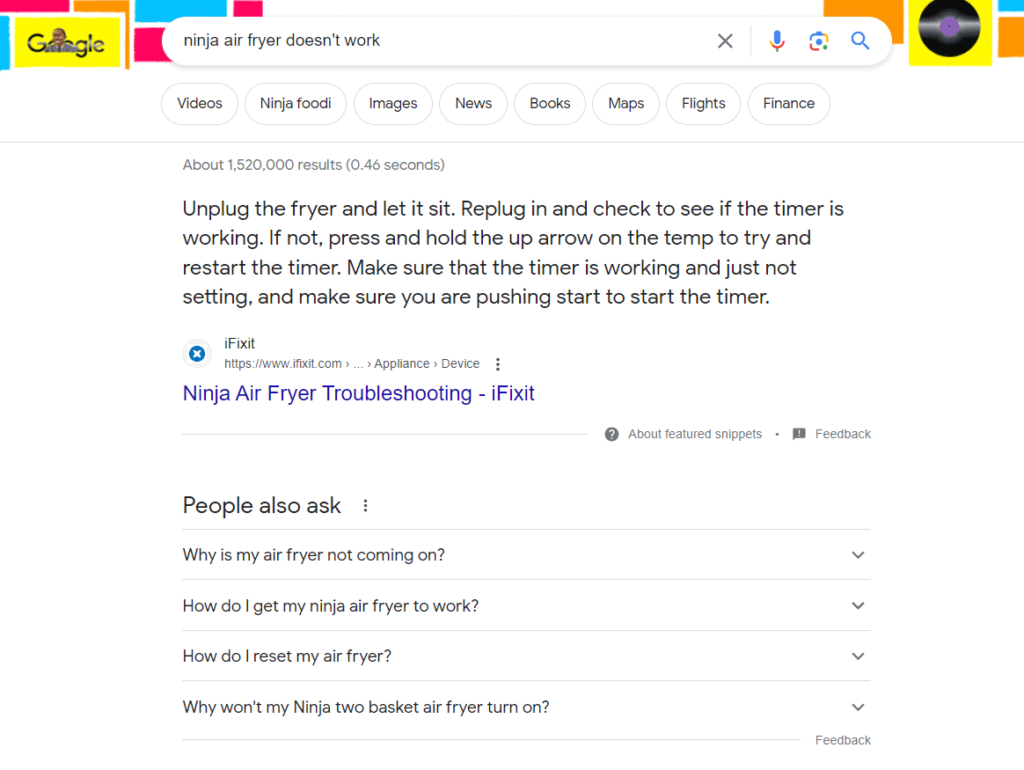
Task: Clear the search box using the X icon
Action: 725,41
